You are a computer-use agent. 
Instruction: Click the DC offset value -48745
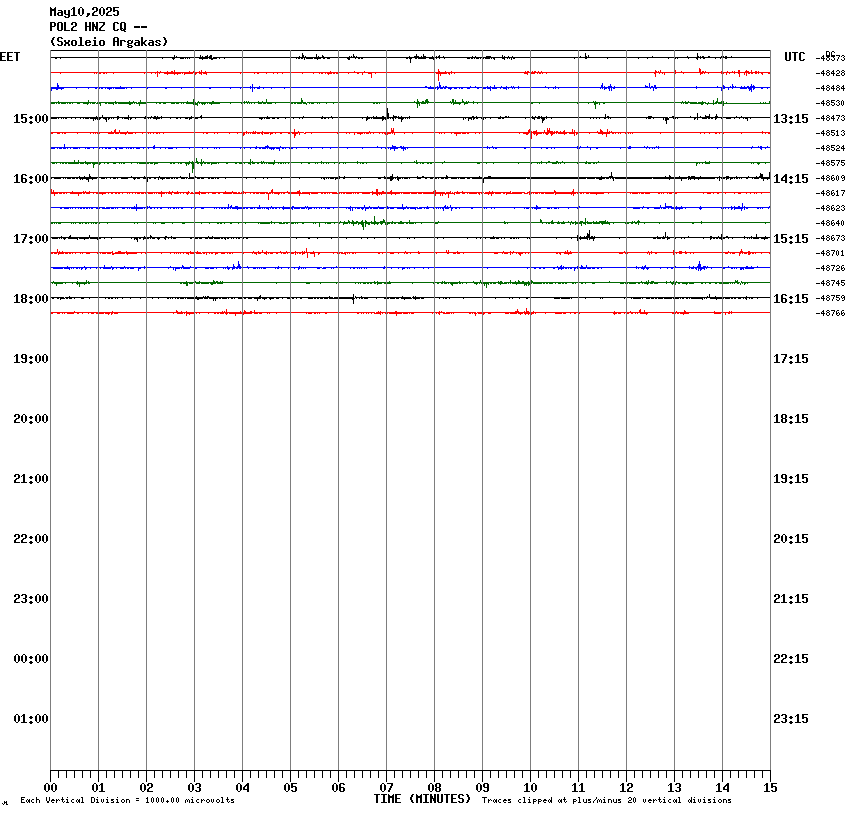click(x=830, y=283)
